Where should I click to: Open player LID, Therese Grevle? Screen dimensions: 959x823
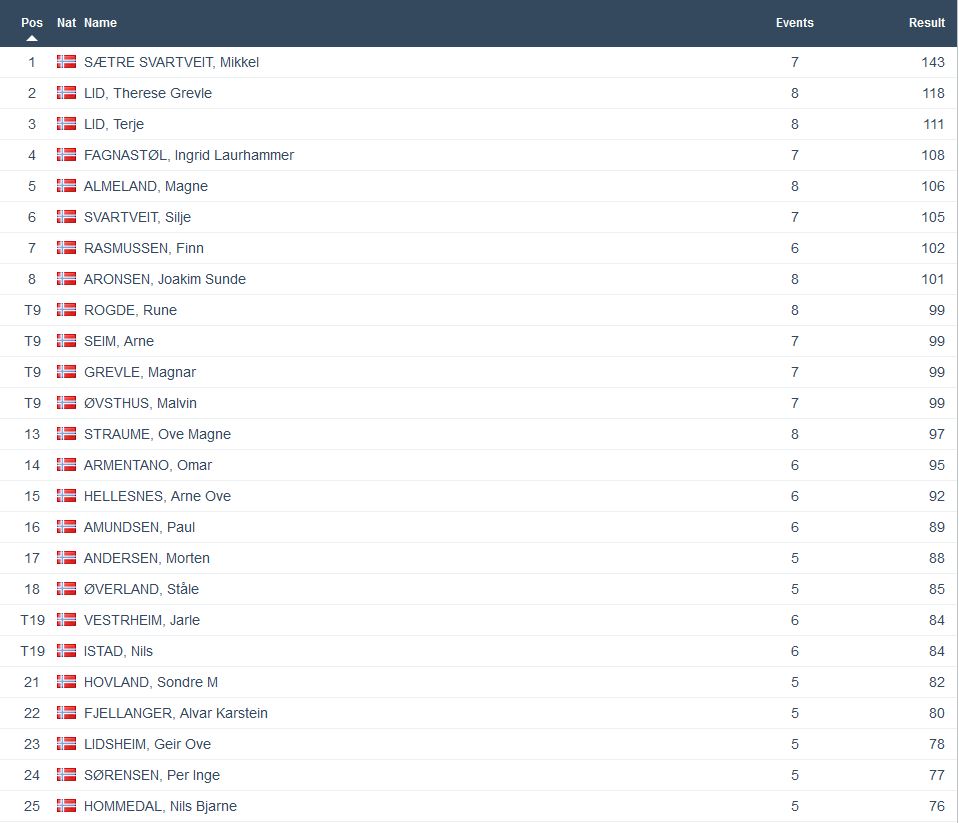point(148,93)
